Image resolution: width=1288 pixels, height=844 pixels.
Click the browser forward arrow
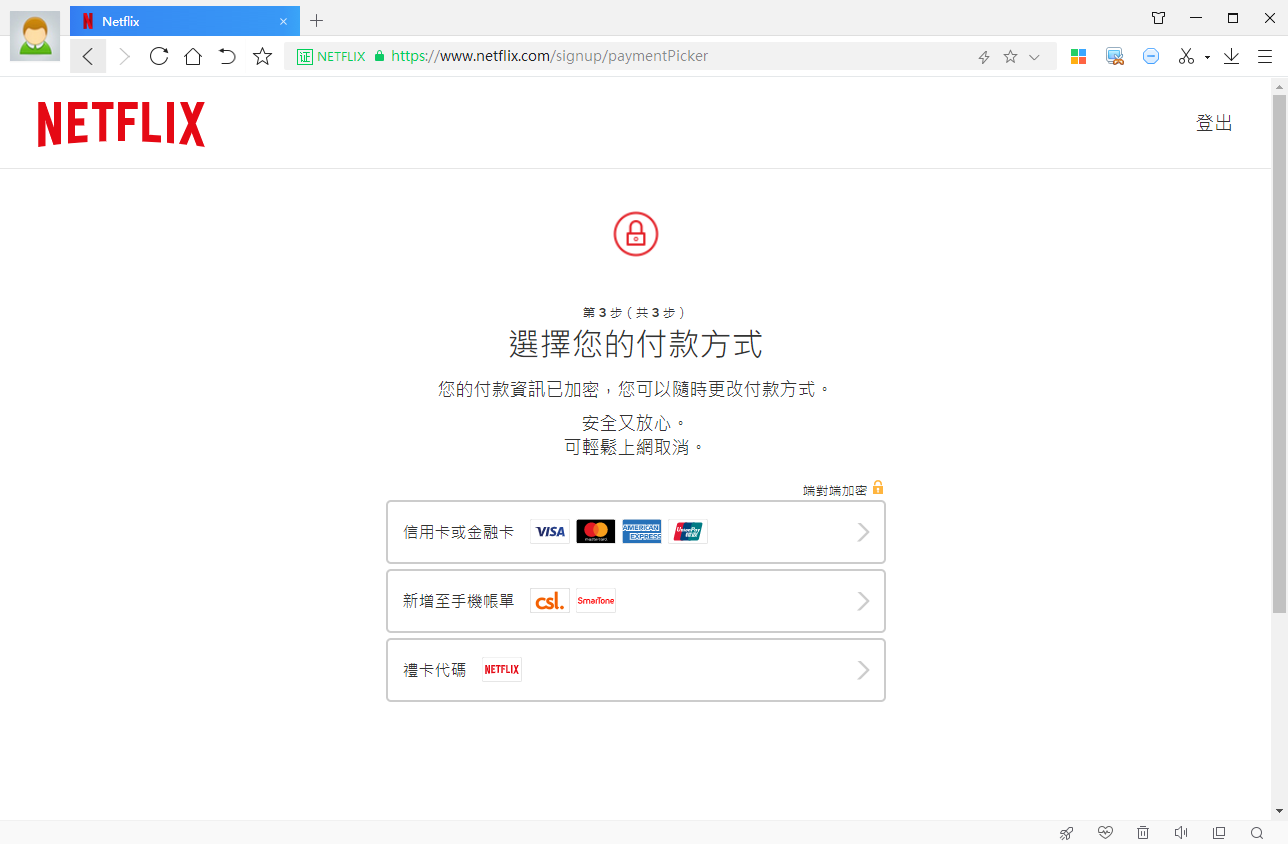[124, 57]
